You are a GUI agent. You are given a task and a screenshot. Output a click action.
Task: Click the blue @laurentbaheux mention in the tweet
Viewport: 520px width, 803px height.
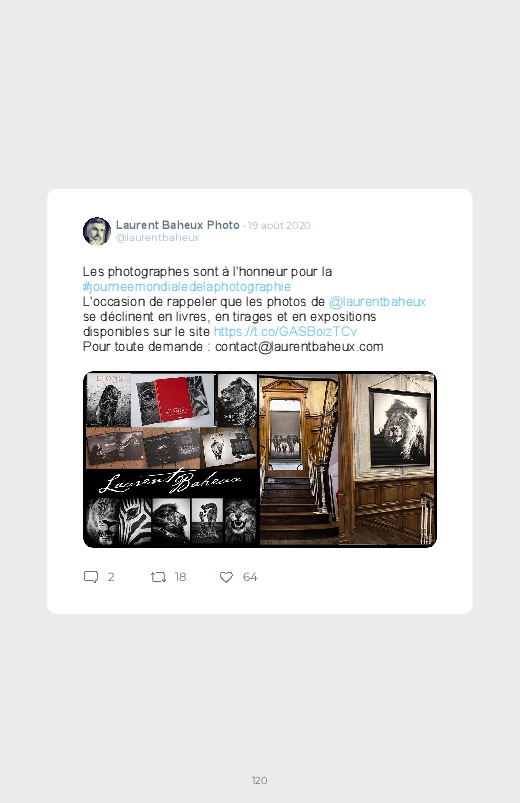pos(377,302)
